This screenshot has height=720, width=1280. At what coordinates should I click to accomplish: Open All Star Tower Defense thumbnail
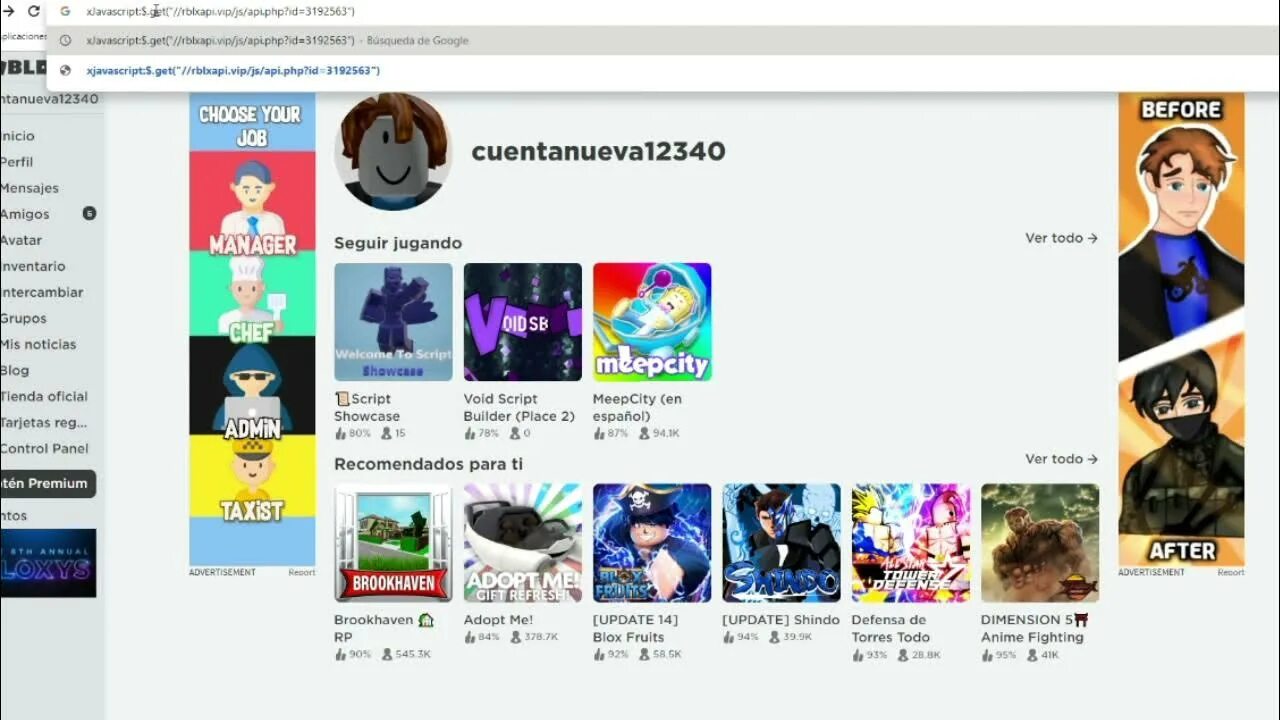(911, 543)
